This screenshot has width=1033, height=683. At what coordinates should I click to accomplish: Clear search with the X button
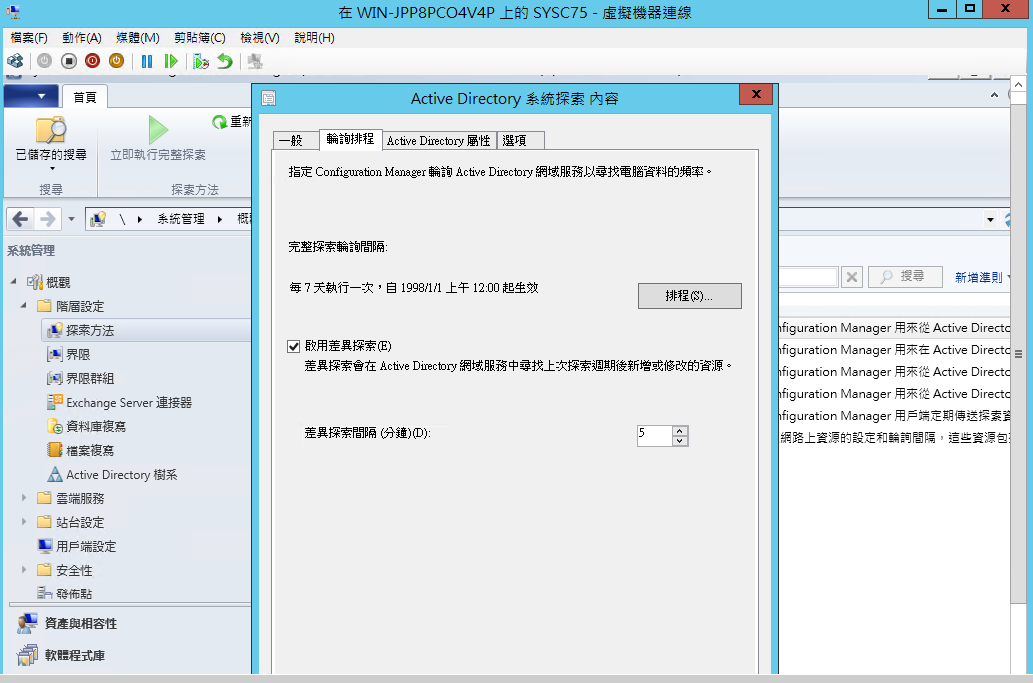851,277
